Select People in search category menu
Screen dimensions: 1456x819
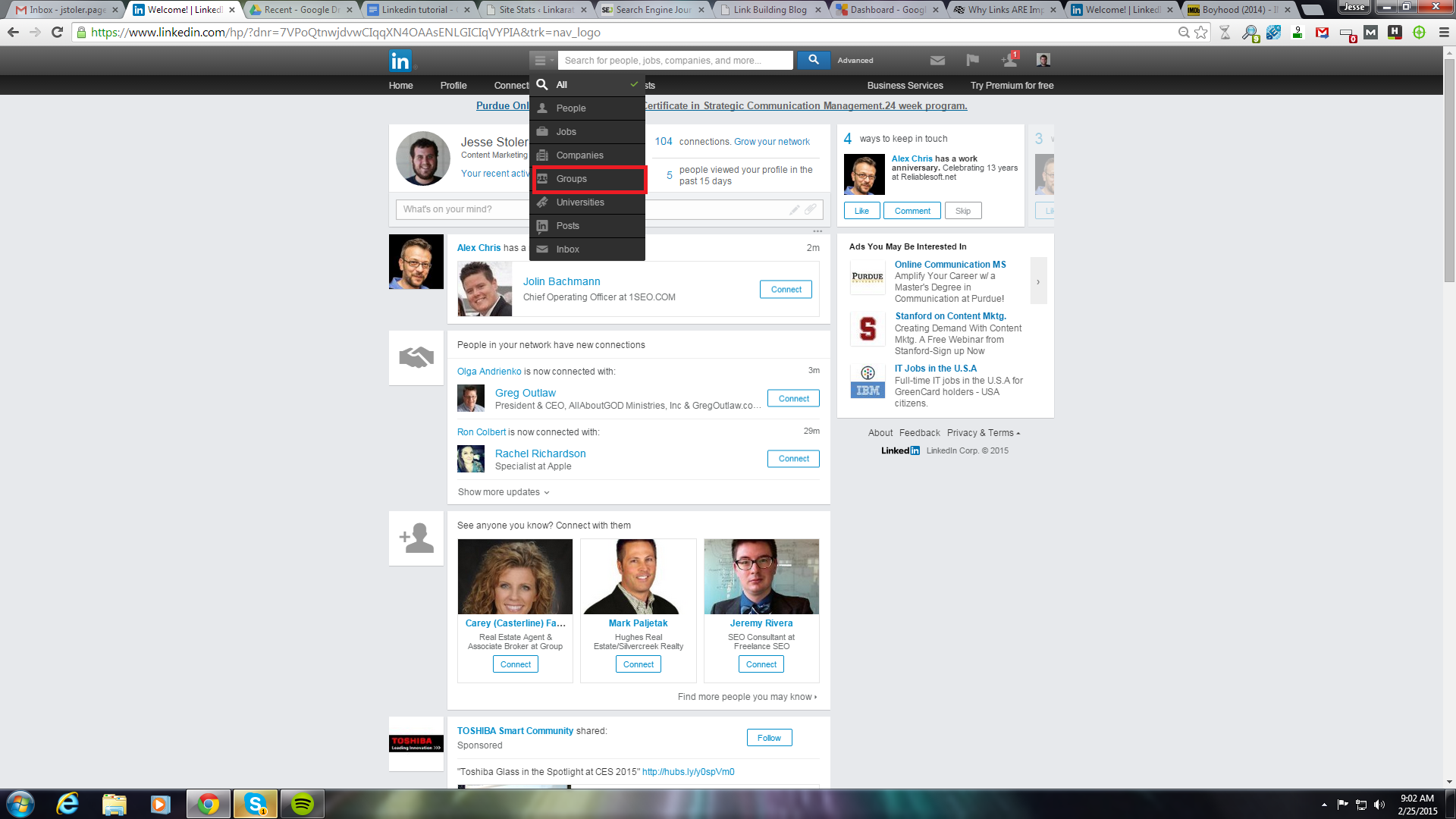587,108
